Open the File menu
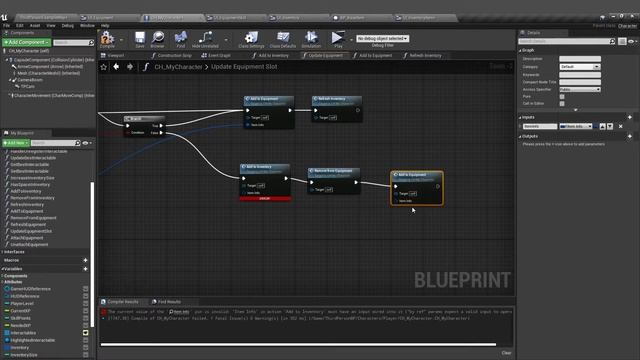640x360 pixels. pyautogui.click(x=7, y=26)
